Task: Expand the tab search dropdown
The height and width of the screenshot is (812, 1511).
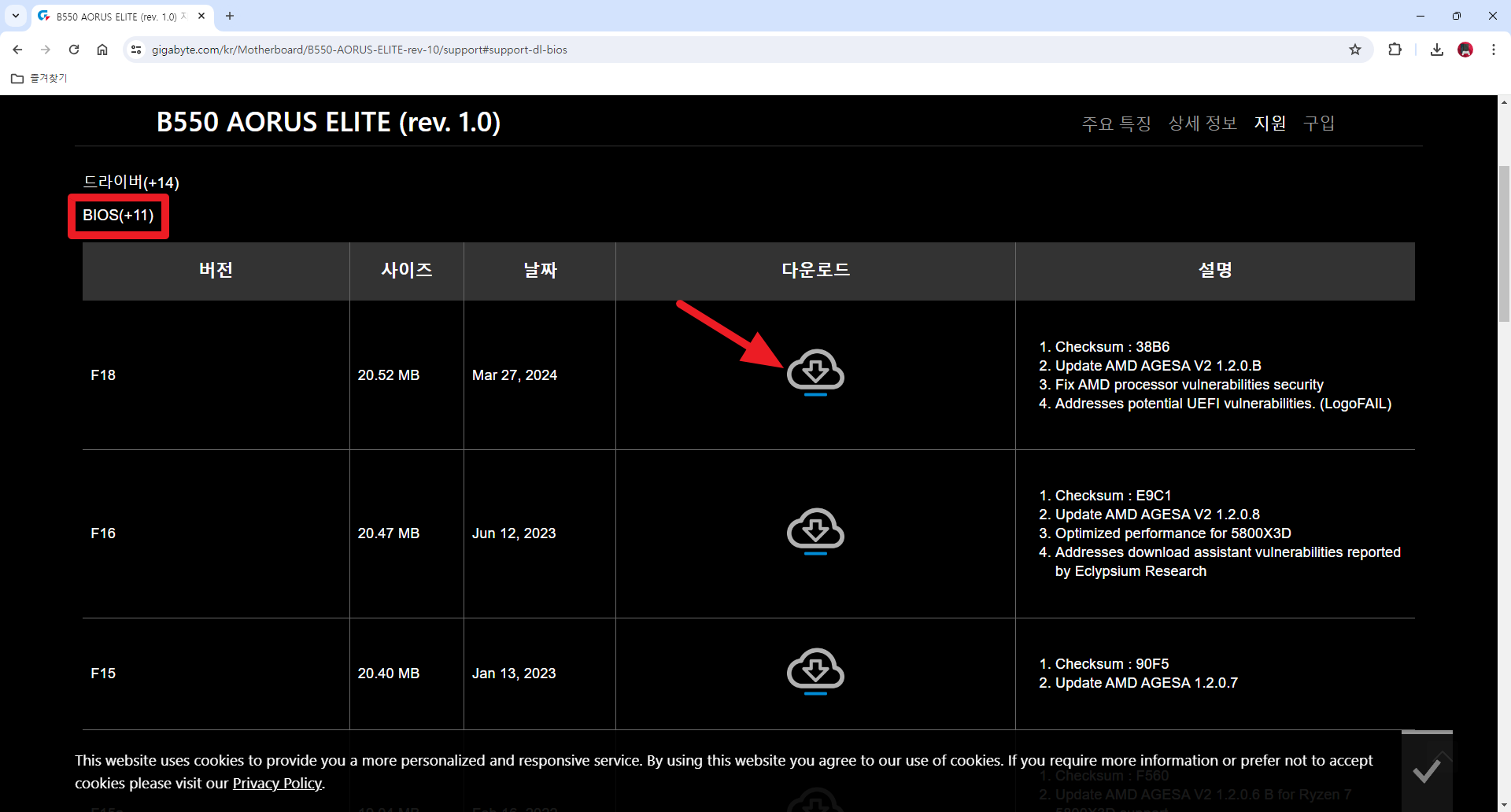Action: click(x=16, y=16)
